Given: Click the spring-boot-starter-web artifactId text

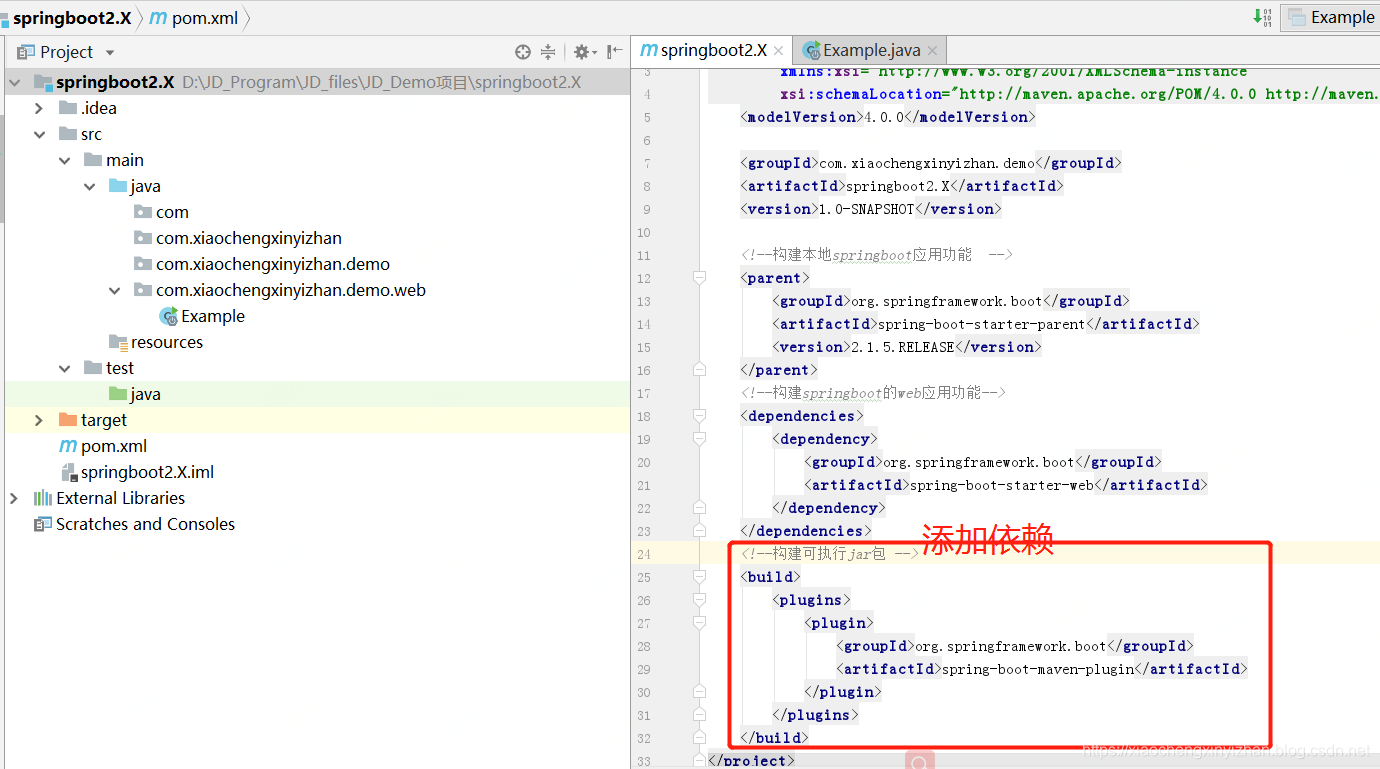Looking at the screenshot, I should click(1002, 485).
